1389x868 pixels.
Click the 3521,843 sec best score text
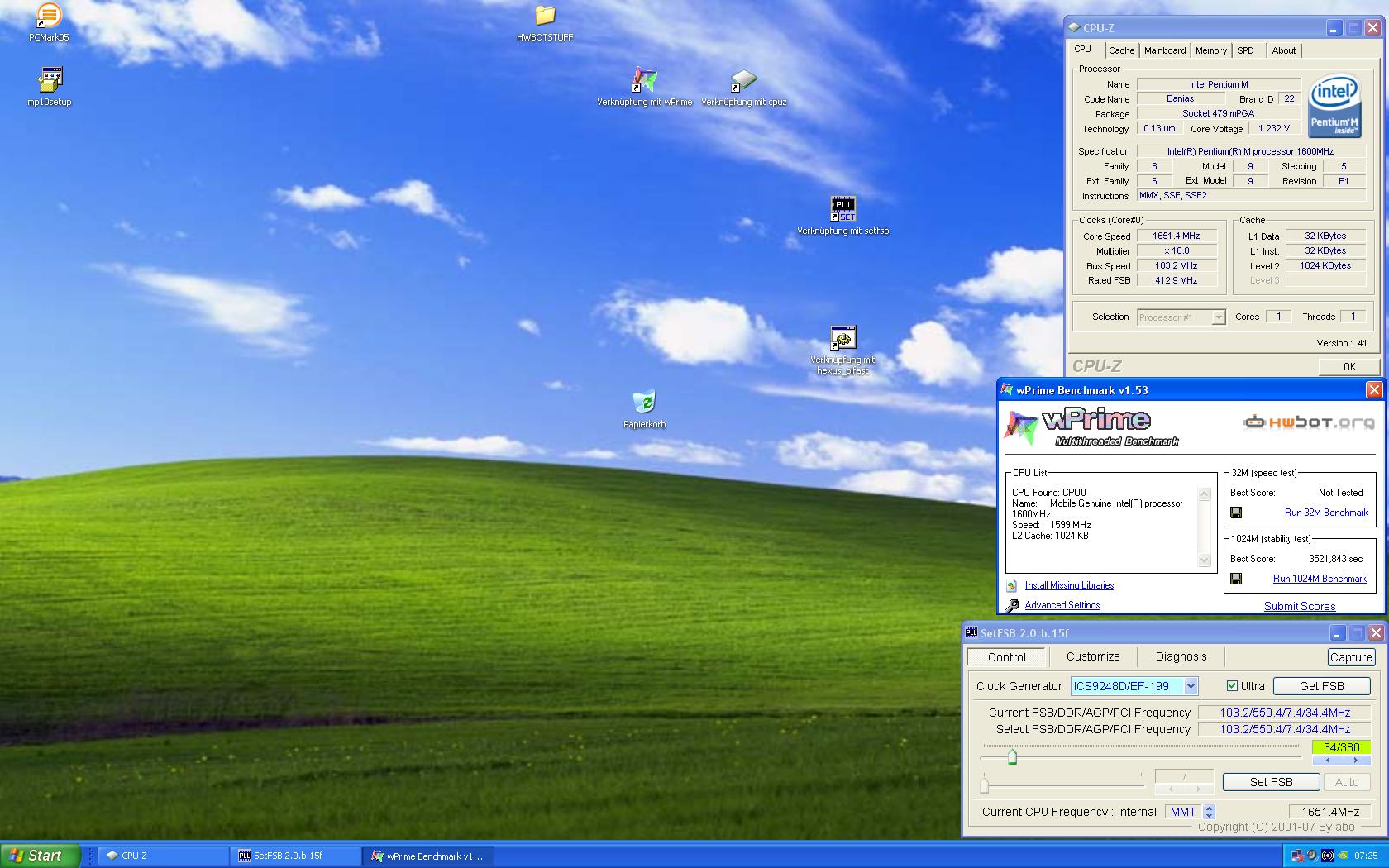(x=1335, y=559)
